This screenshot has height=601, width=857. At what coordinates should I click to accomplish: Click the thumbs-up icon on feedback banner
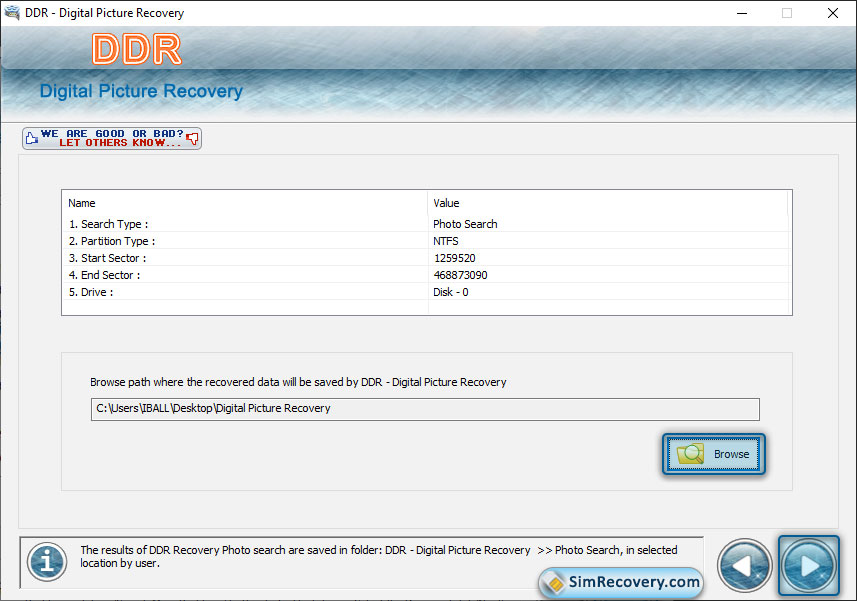tap(32, 138)
